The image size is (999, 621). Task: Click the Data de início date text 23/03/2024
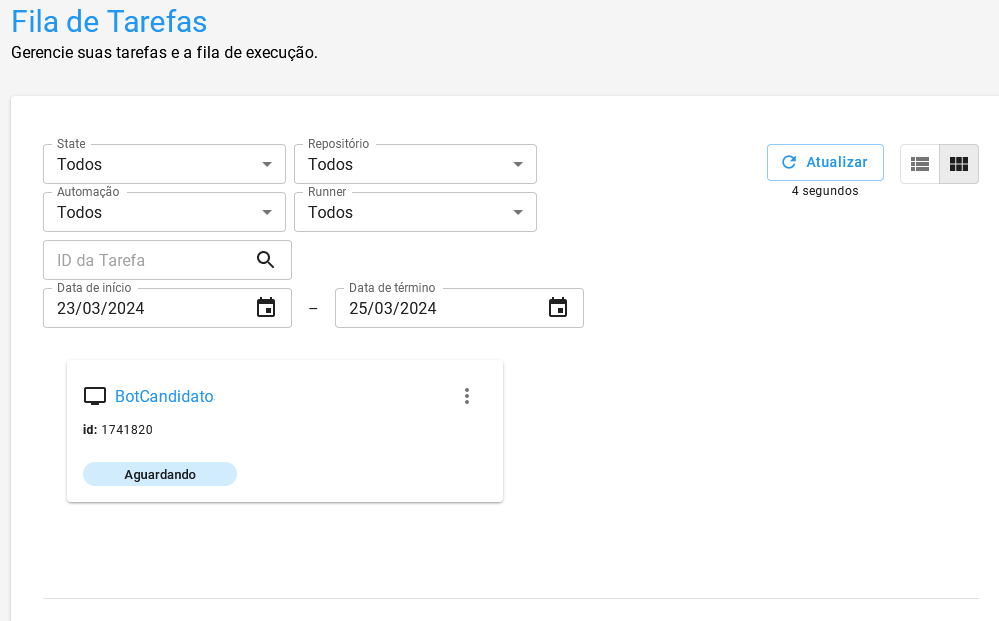[x=101, y=308]
